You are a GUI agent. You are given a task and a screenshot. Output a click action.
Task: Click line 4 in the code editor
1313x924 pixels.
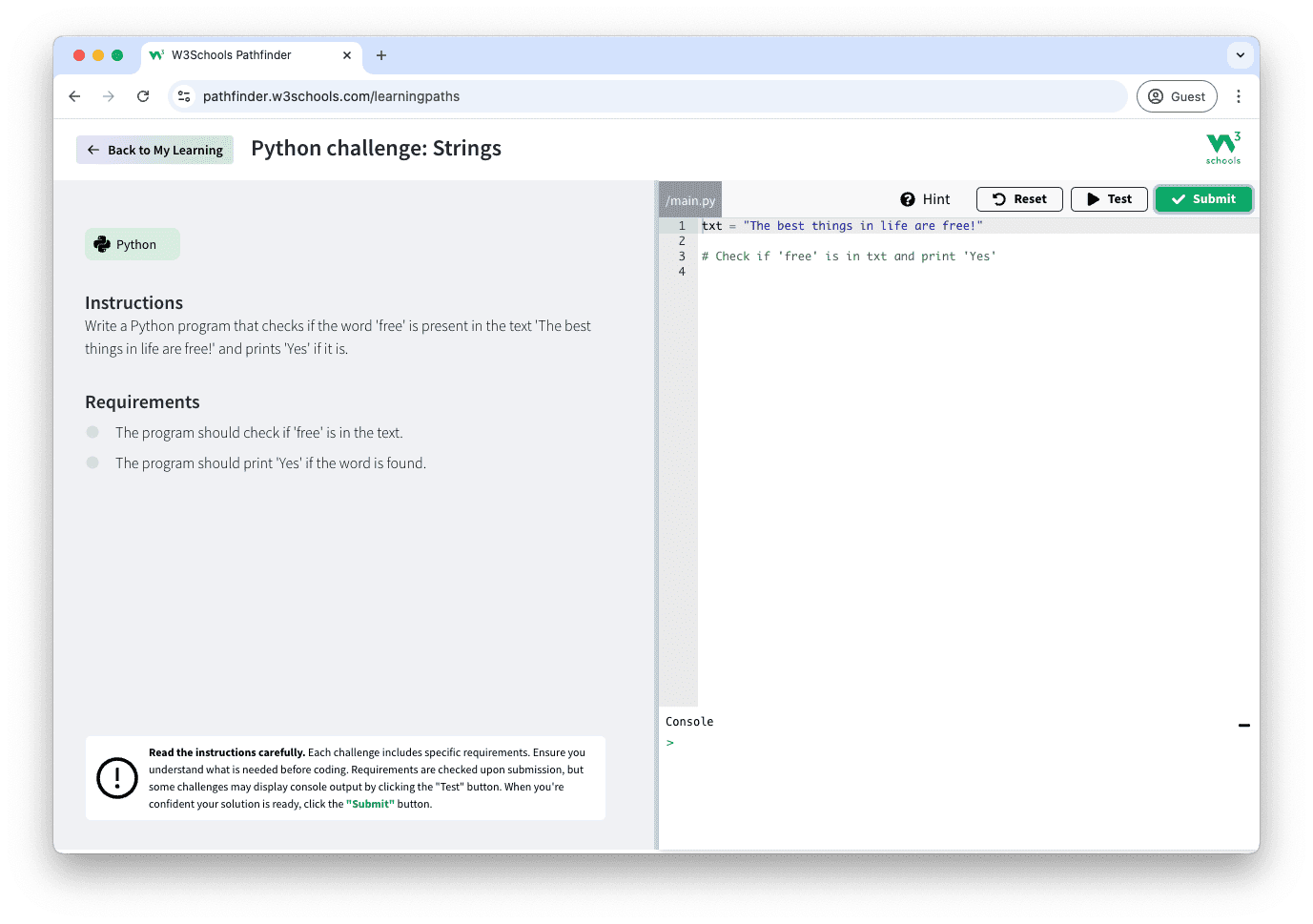pos(858,272)
